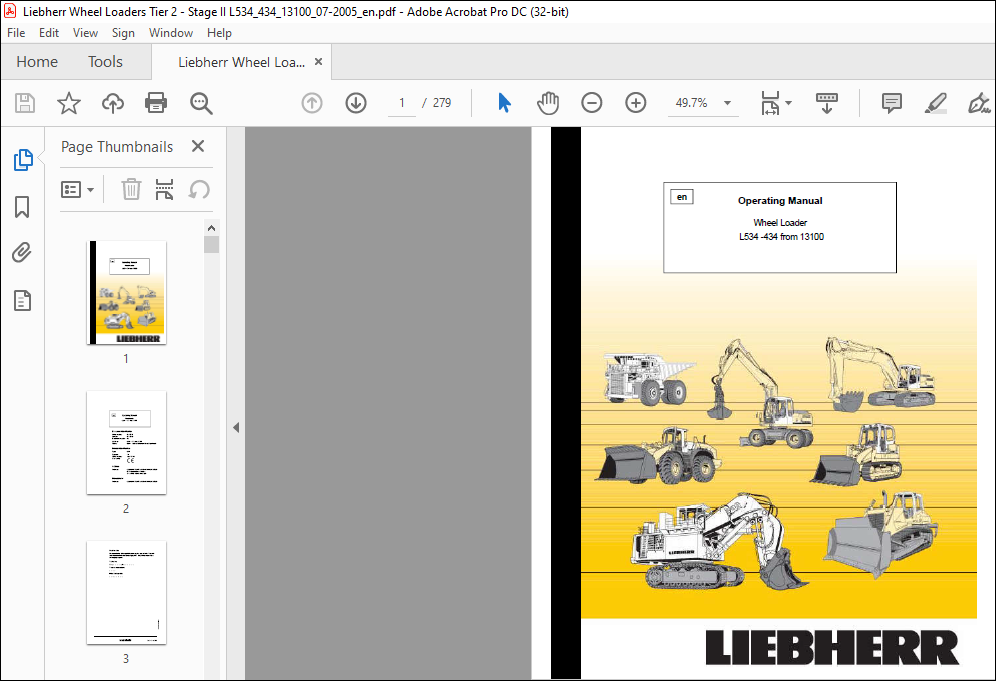Click the 'en' language box on cover
This screenshot has height=681, width=996.
[x=682, y=197]
